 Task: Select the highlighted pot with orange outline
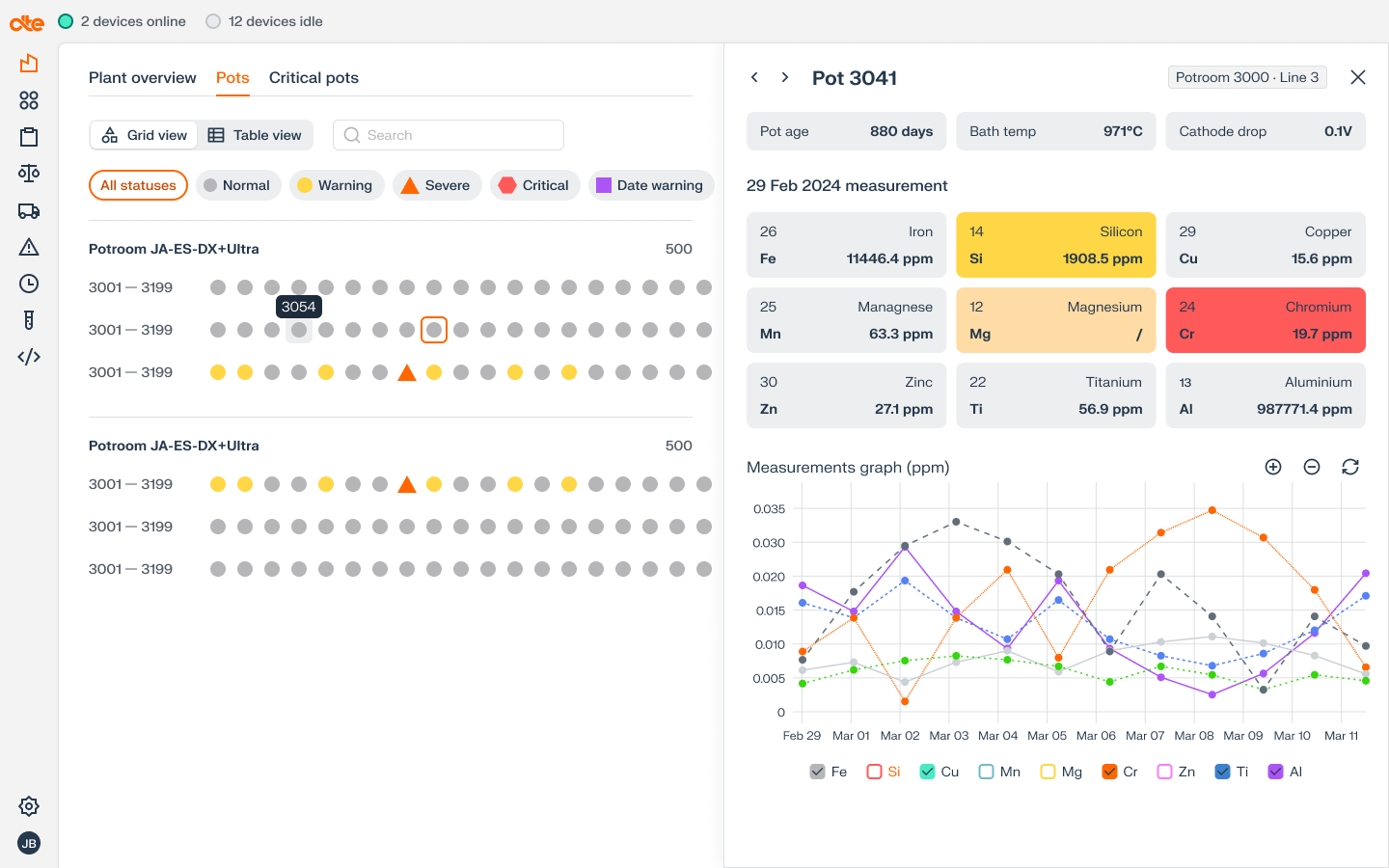pos(434,330)
